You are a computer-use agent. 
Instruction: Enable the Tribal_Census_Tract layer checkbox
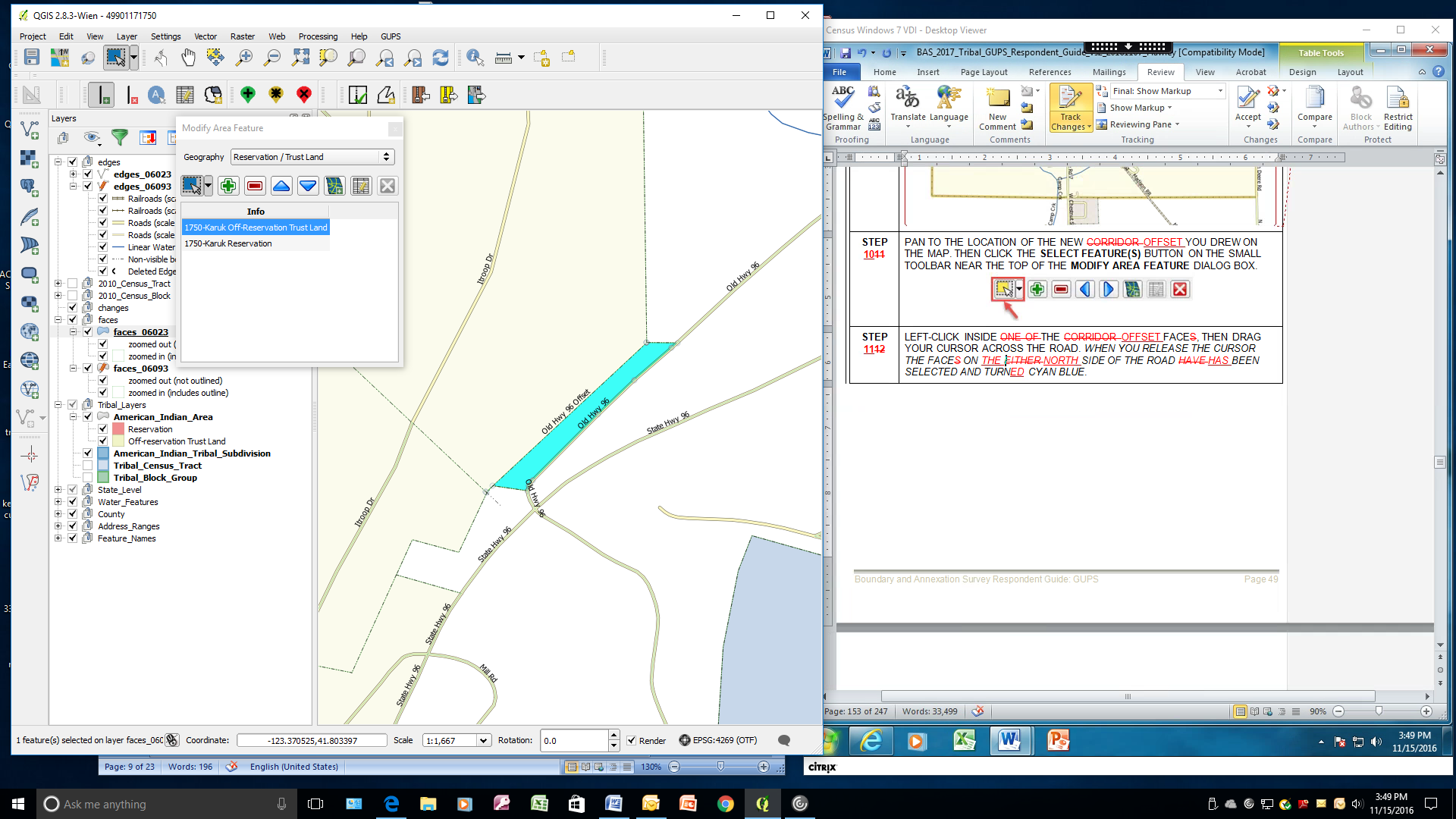[x=88, y=466]
